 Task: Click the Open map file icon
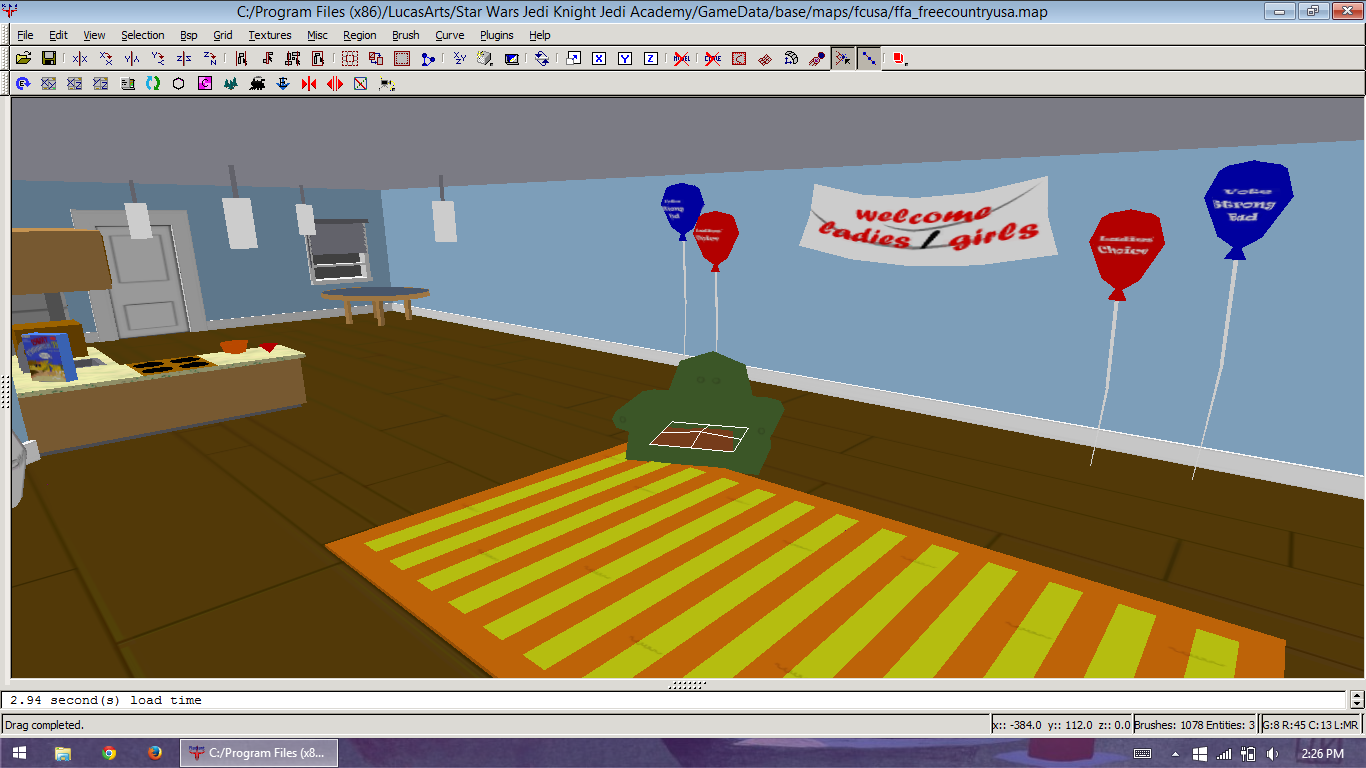pos(23,59)
